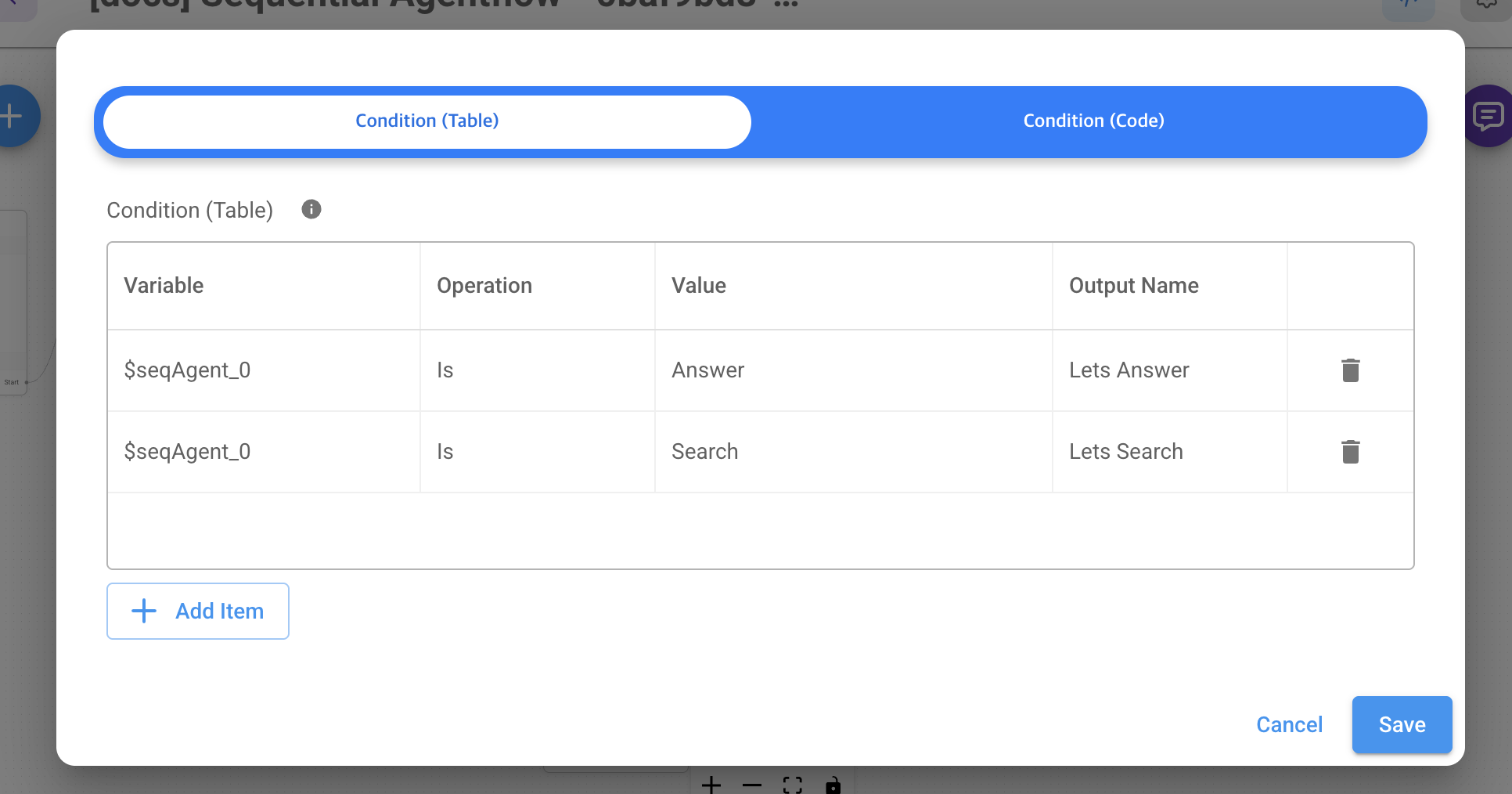Screen dimensions: 1512x794
Task: Cancel the condition dialog
Action: pos(1289,724)
